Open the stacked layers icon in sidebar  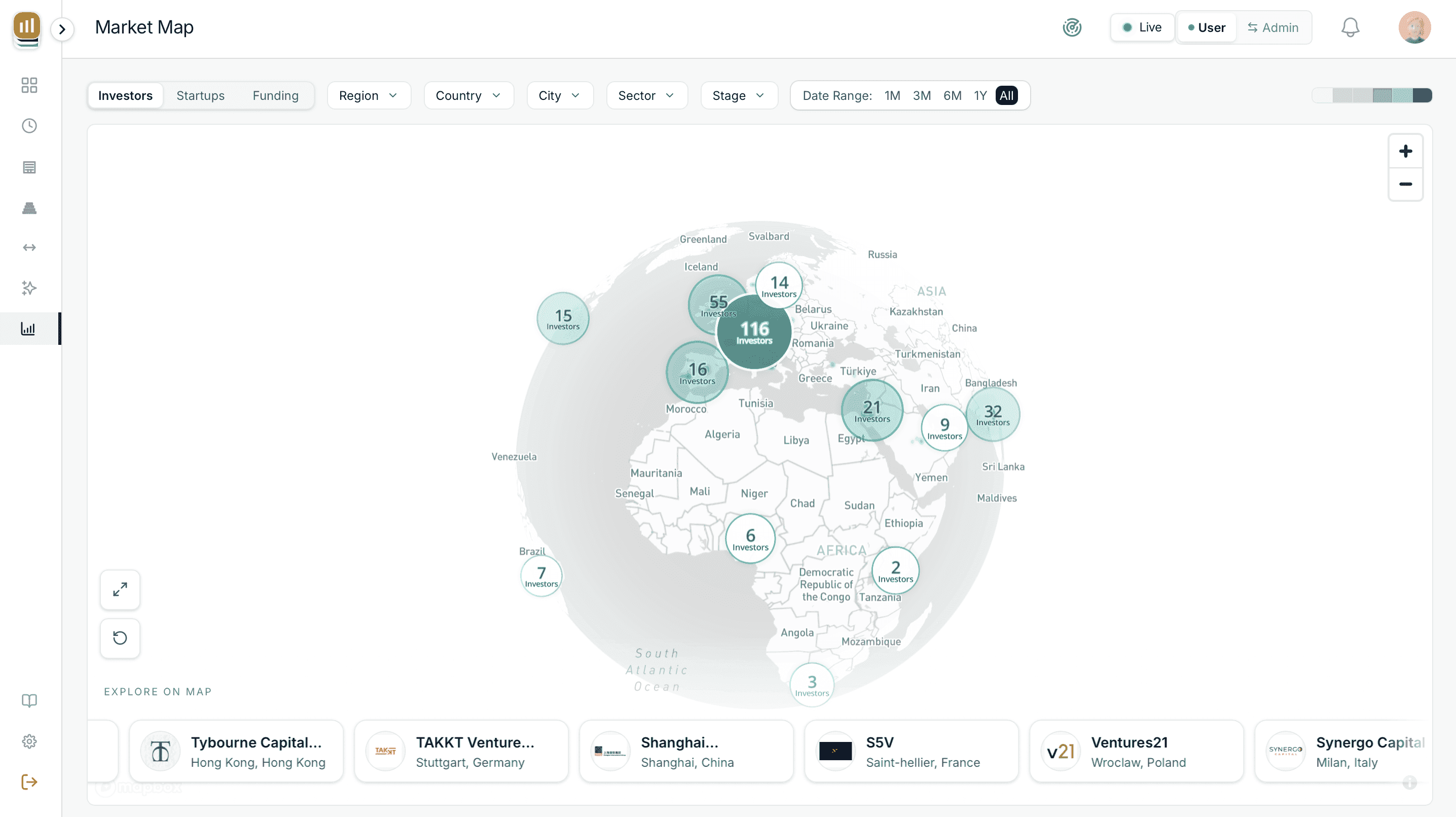29,208
